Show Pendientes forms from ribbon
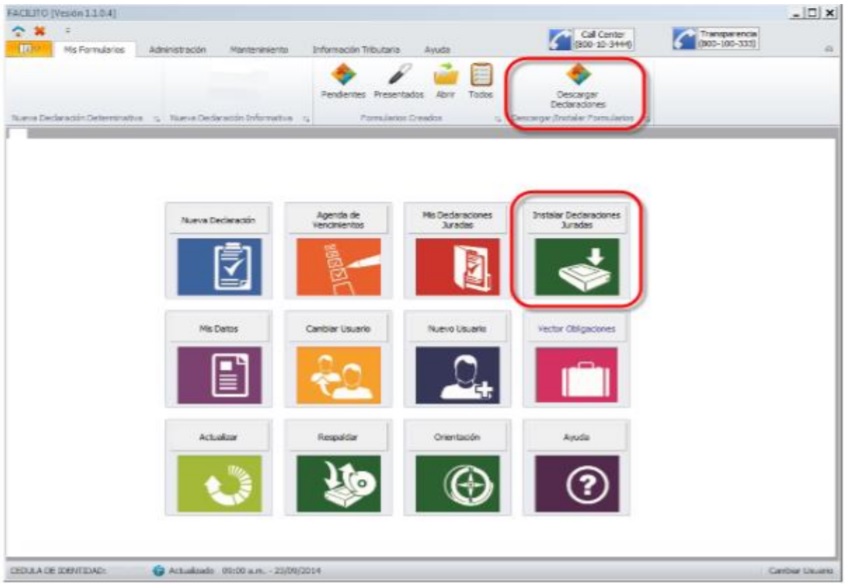Screen dimensions: 848x588 tap(343, 80)
